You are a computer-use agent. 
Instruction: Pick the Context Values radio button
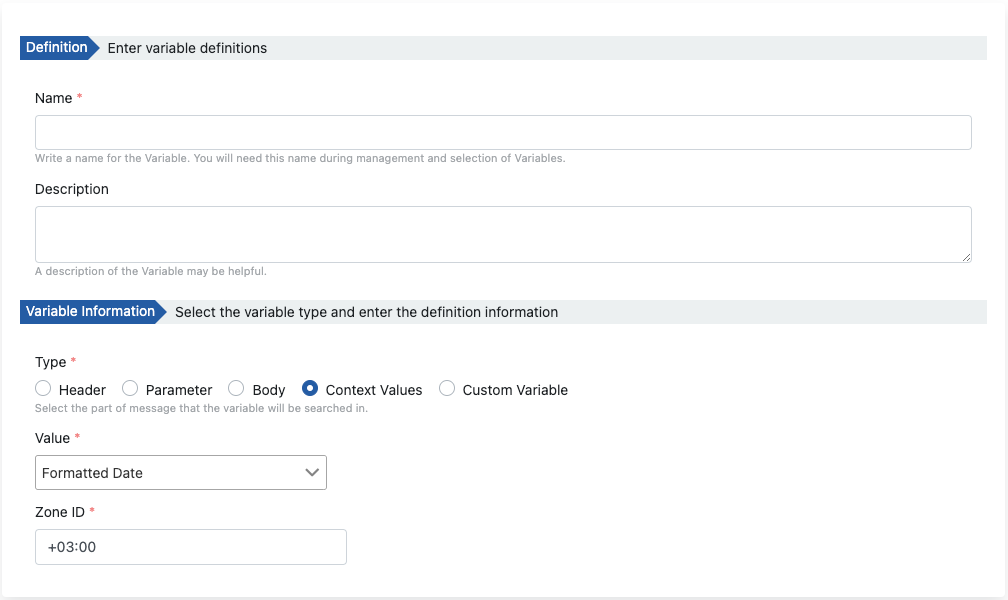coord(310,389)
